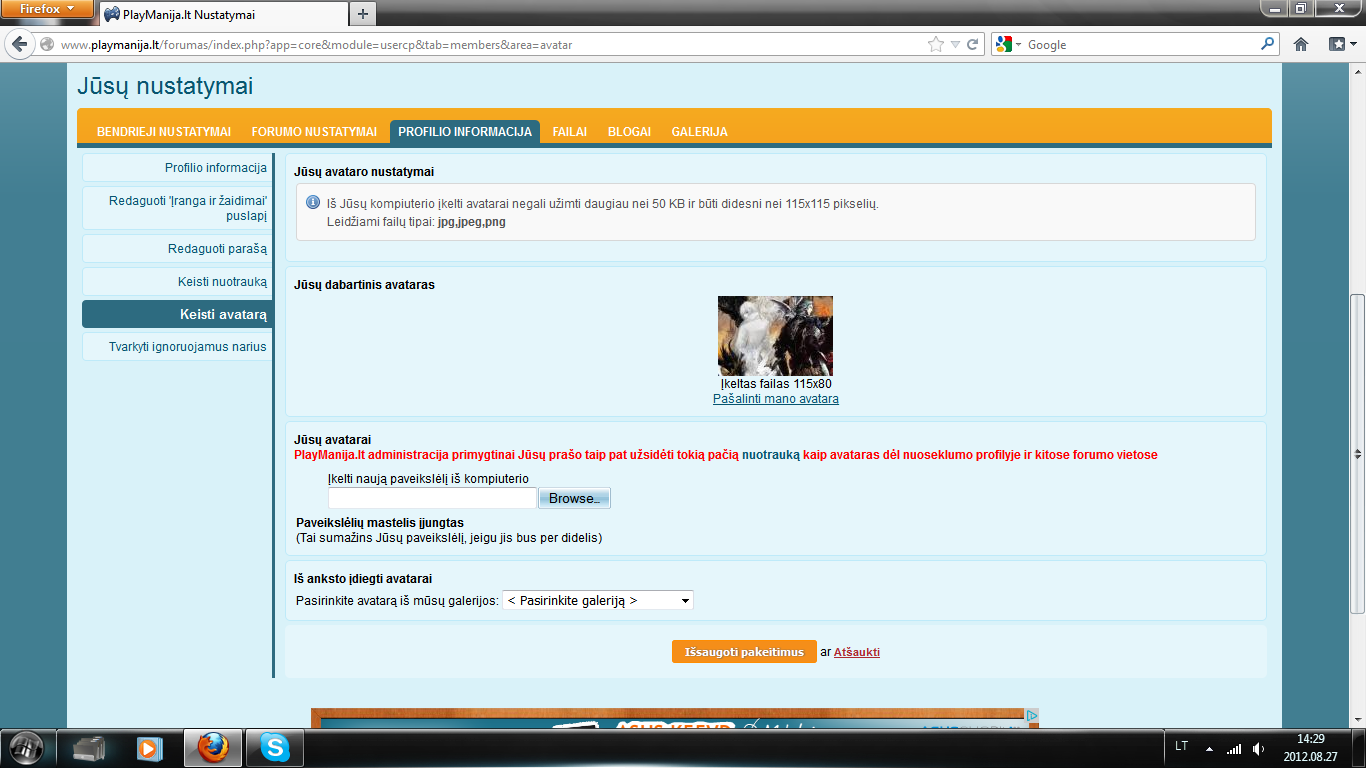
Task: Bookmark this page with the star icon
Action: 936,44
